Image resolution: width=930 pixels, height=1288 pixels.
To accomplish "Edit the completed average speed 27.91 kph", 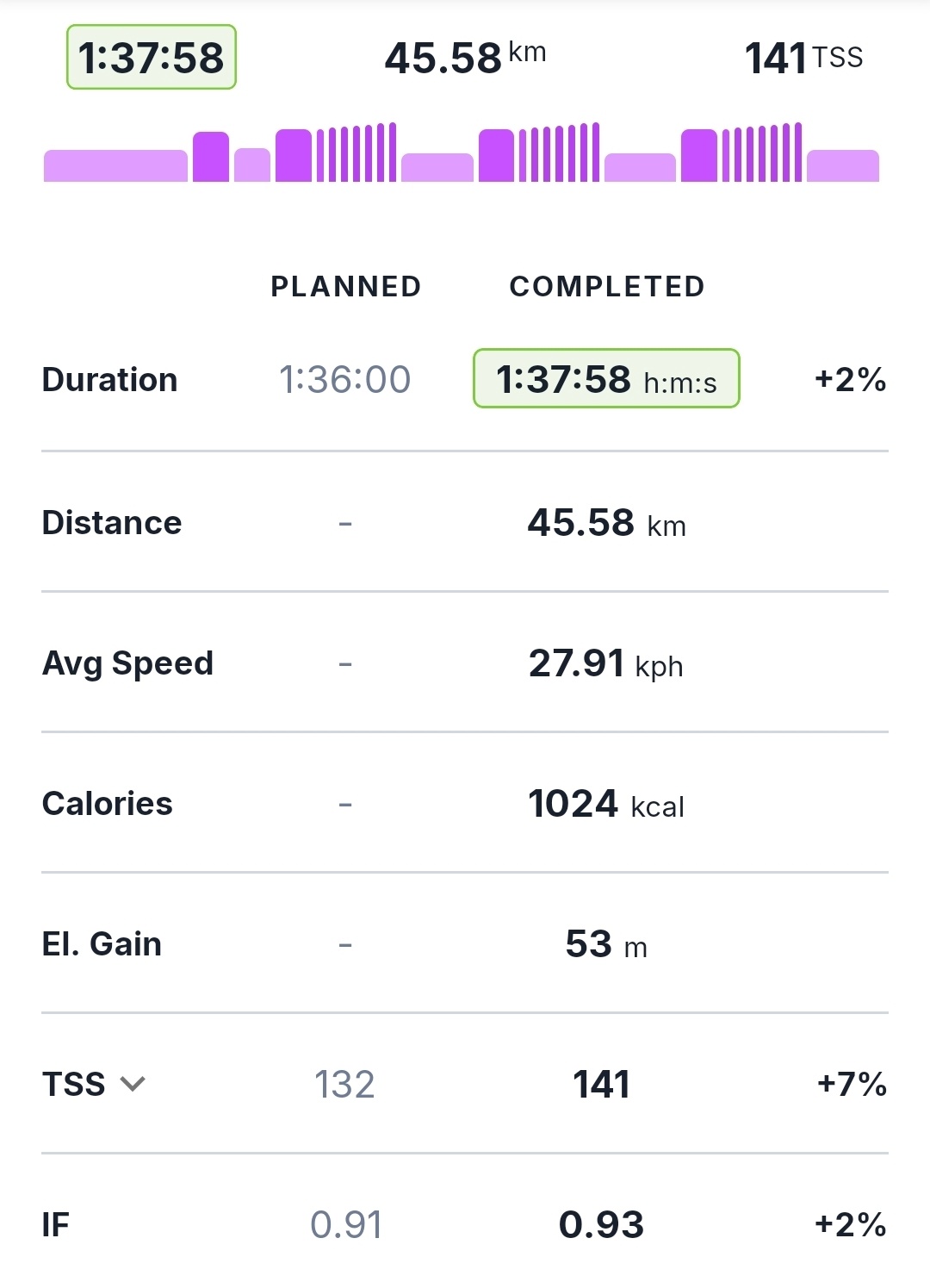I will pos(606,663).
